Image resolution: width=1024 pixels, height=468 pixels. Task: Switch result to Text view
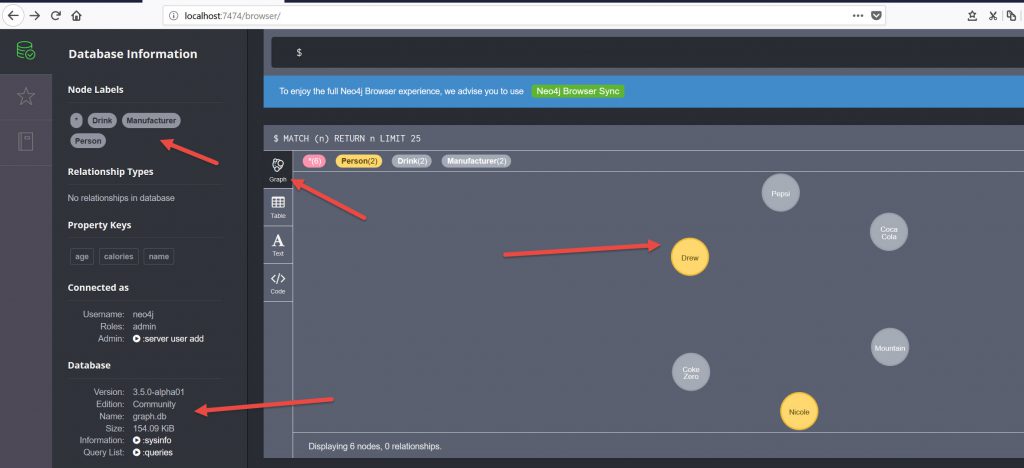(x=278, y=245)
